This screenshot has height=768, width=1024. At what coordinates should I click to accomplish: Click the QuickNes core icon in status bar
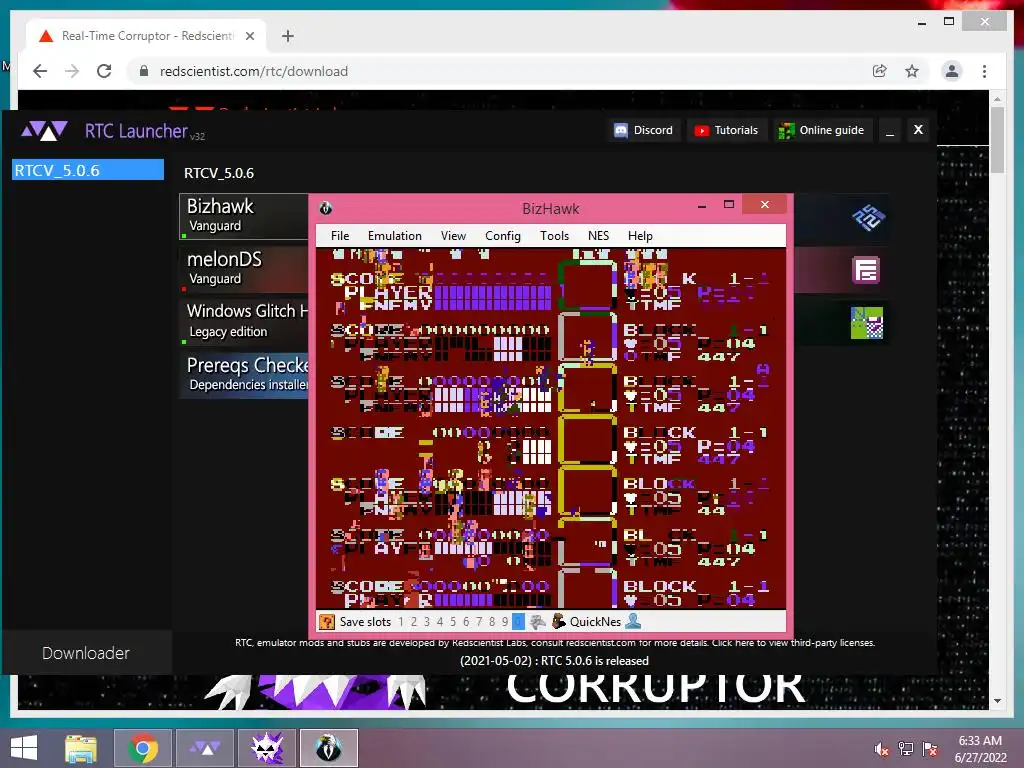pos(558,622)
